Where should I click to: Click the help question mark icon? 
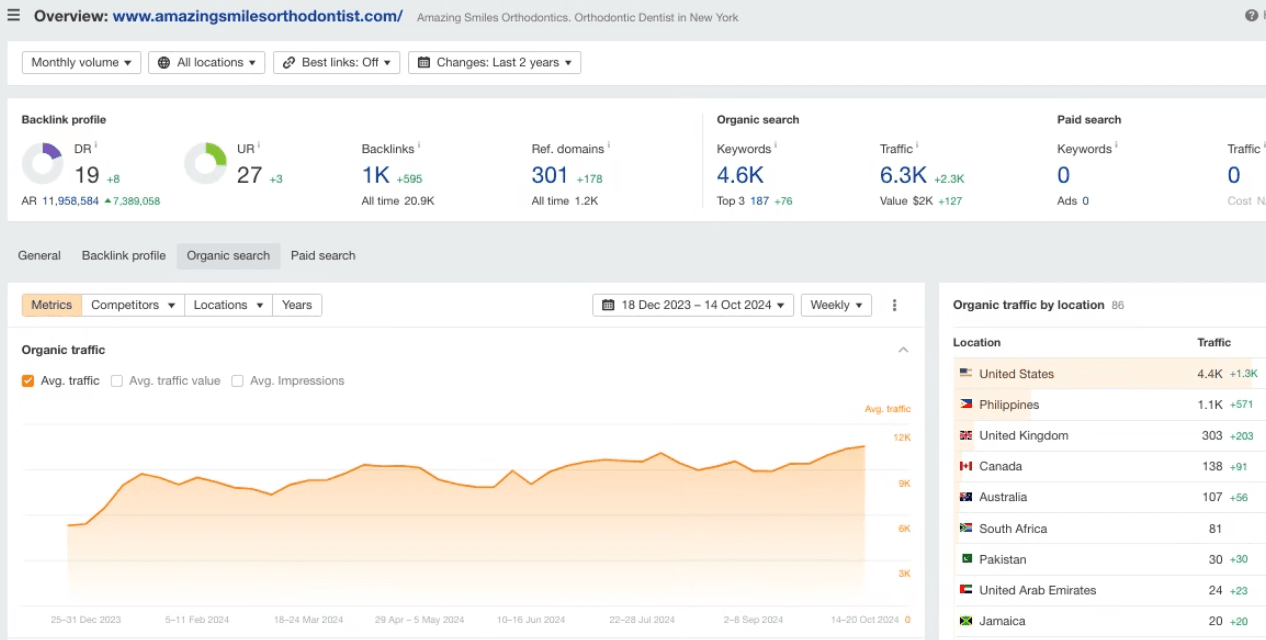[x=1251, y=16]
